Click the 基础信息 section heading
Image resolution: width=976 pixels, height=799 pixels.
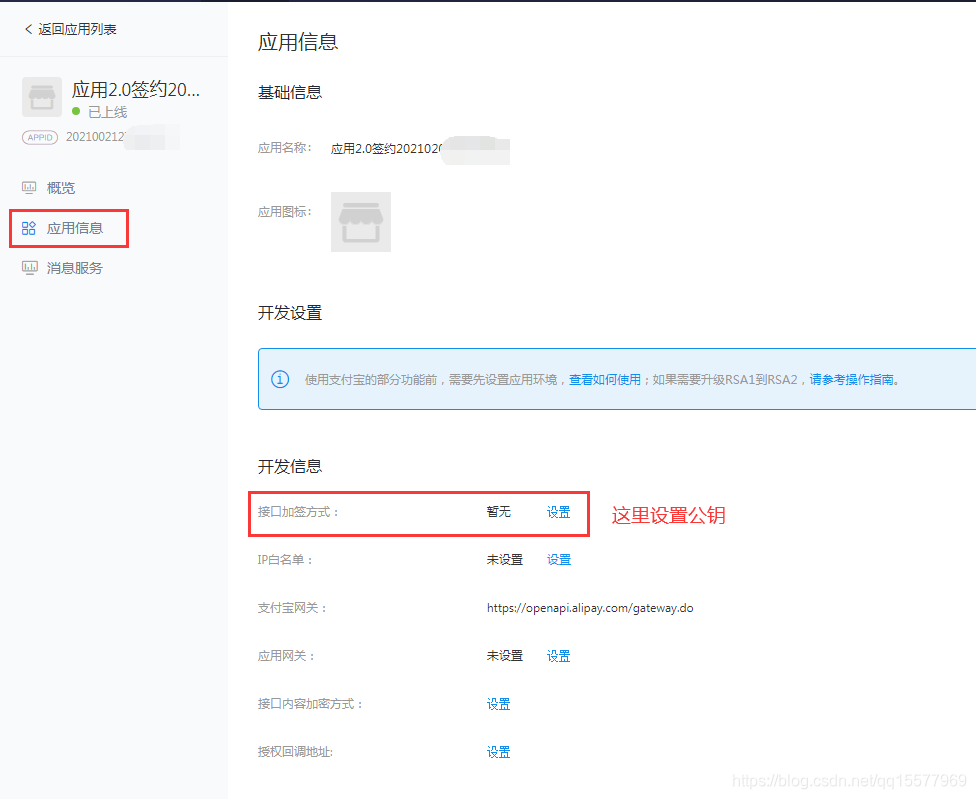290,93
